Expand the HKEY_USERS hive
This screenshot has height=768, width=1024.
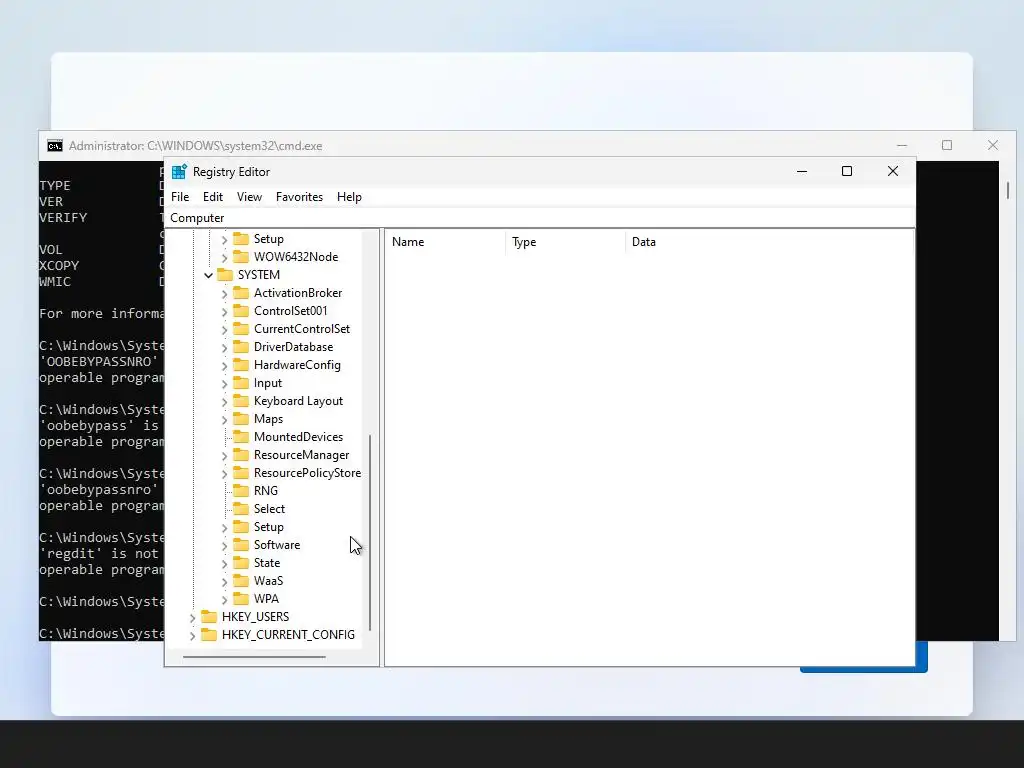coord(192,617)
